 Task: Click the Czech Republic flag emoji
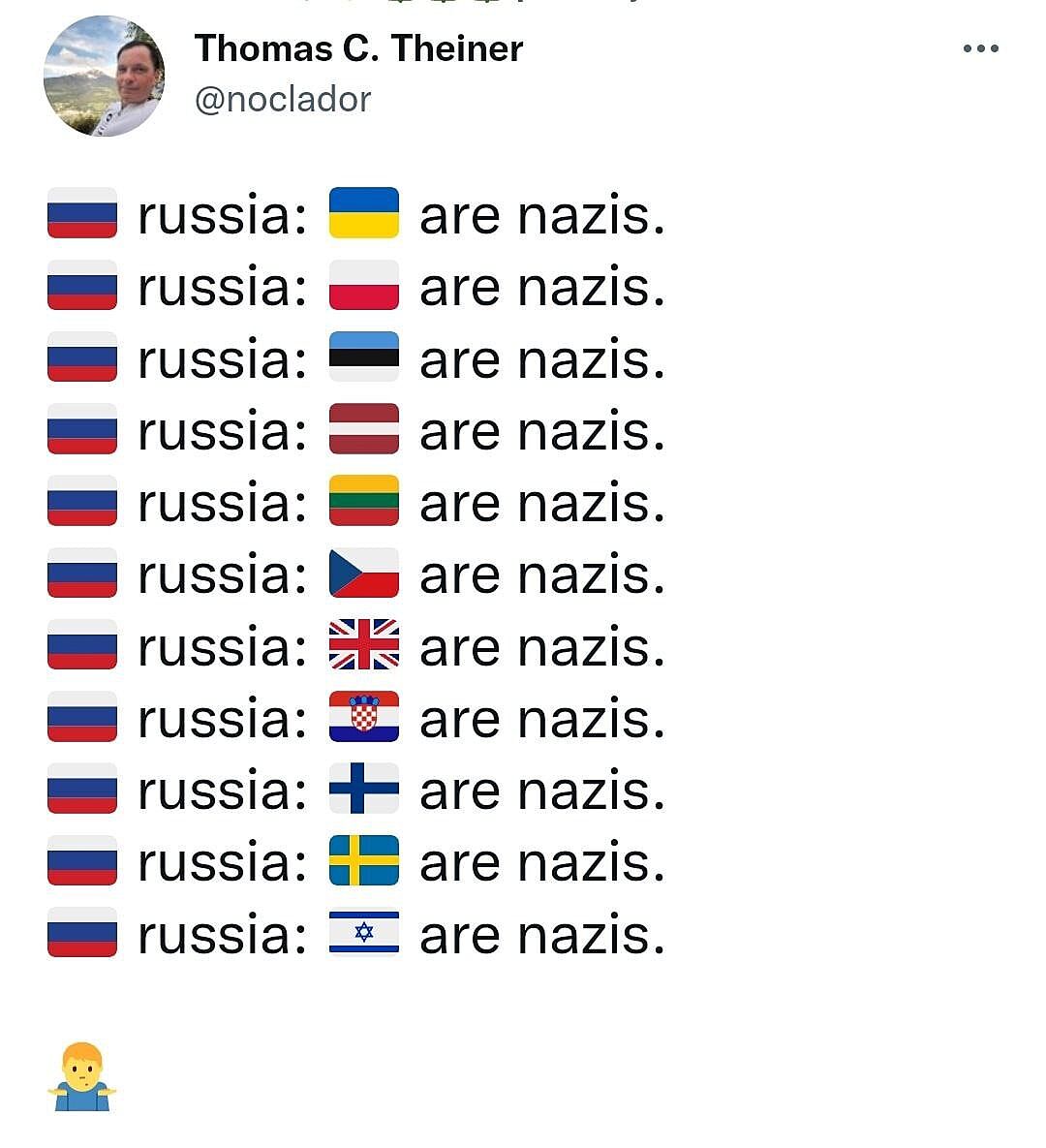[x=364, y=573]
